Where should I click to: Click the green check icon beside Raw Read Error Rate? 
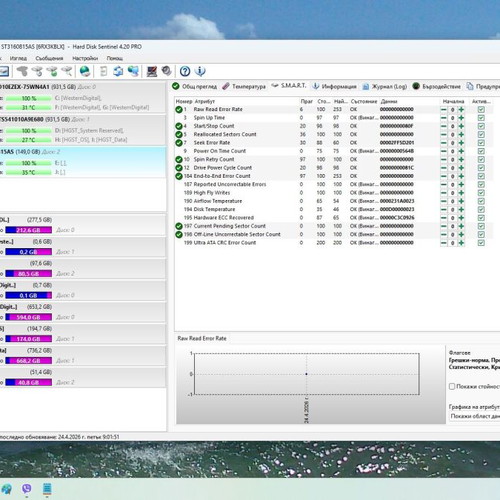179,109
